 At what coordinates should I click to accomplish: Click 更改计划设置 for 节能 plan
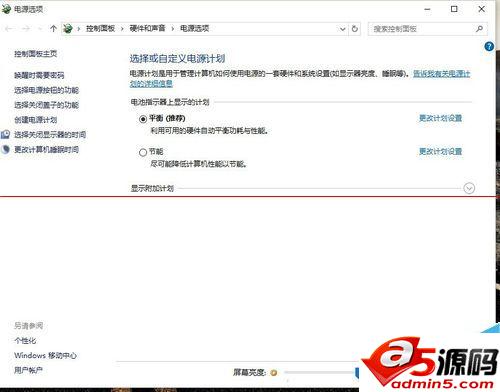point(440,151)
